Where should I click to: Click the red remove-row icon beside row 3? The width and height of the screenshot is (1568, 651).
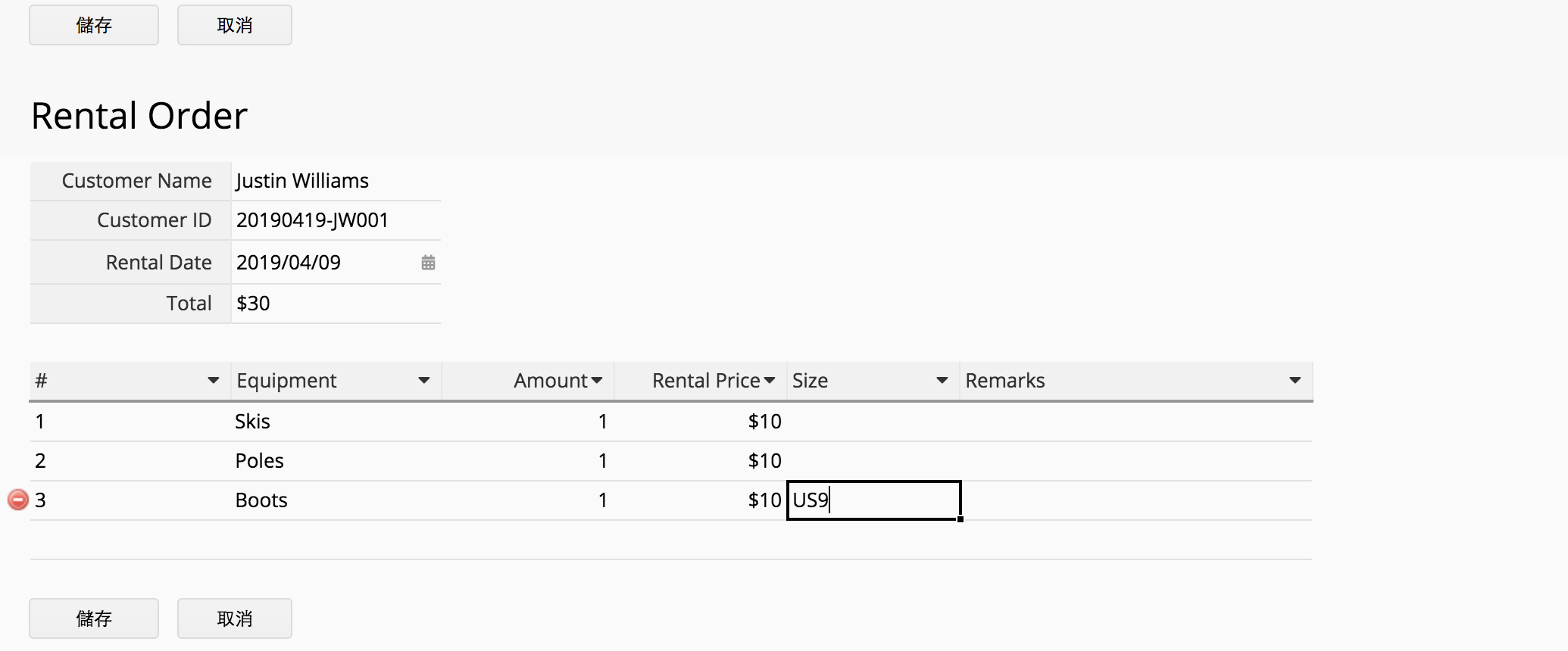(18, 500)
